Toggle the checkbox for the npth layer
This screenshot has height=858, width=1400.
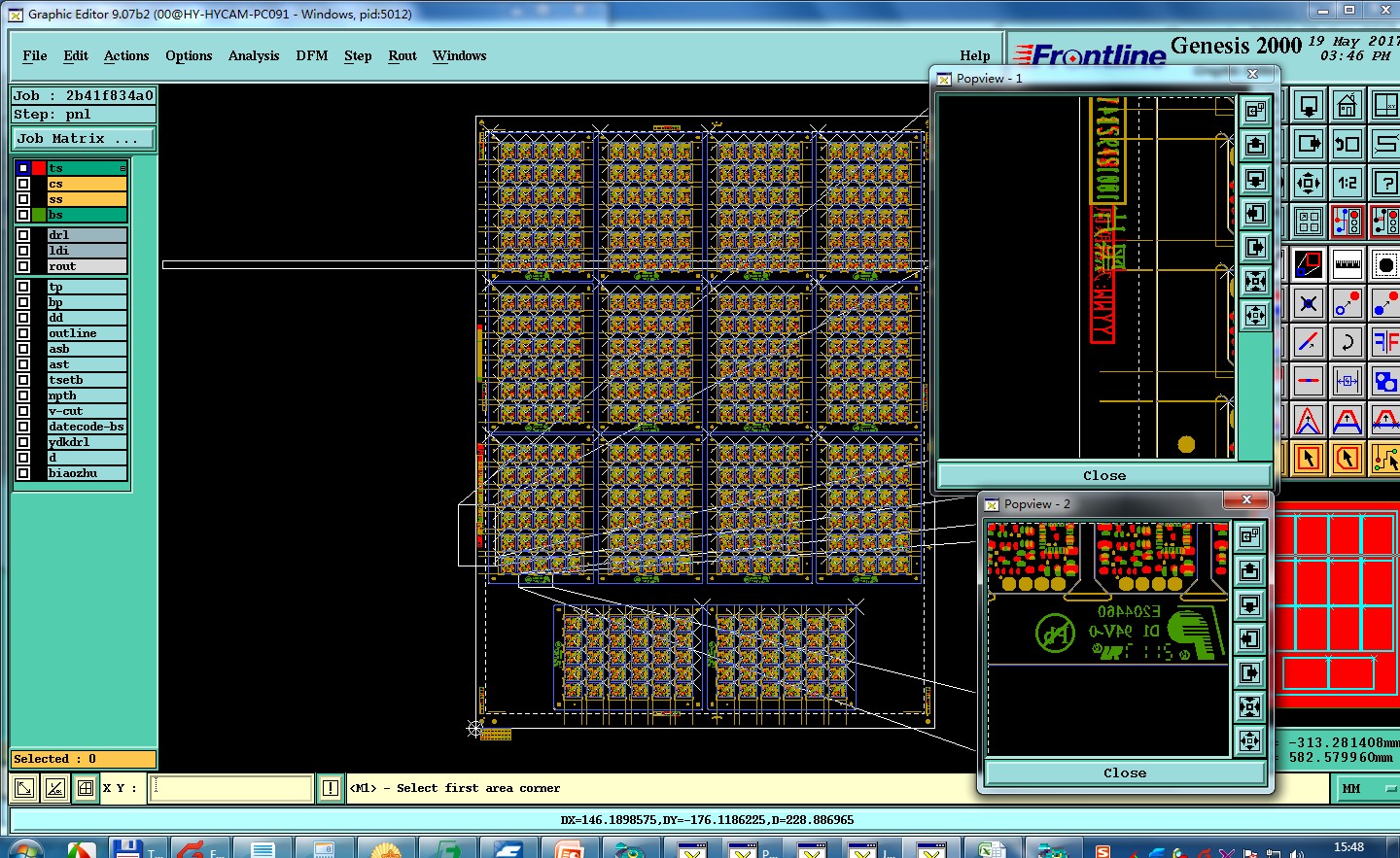click(x=23, y=395)
